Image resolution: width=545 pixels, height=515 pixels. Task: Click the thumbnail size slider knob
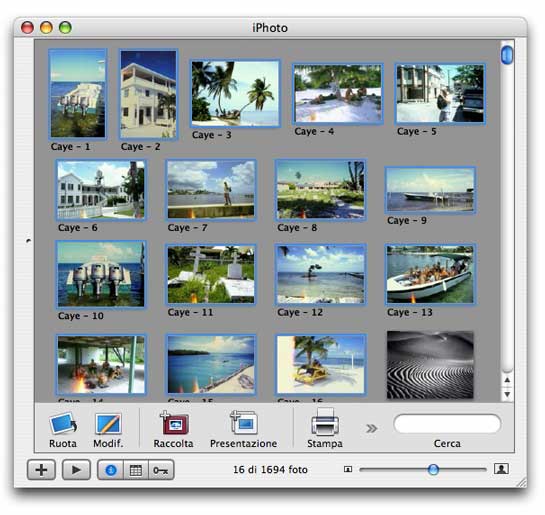click(433, 469)
